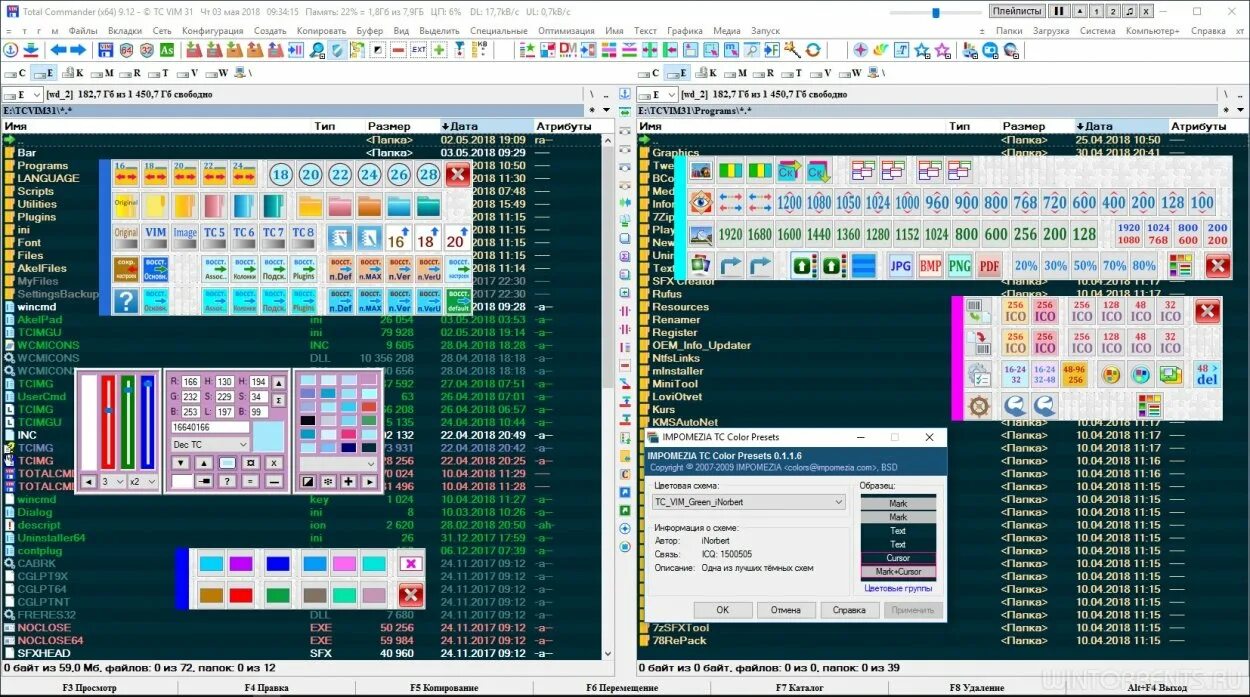Choose circled font size 24 icon

[x=369, y=176]
